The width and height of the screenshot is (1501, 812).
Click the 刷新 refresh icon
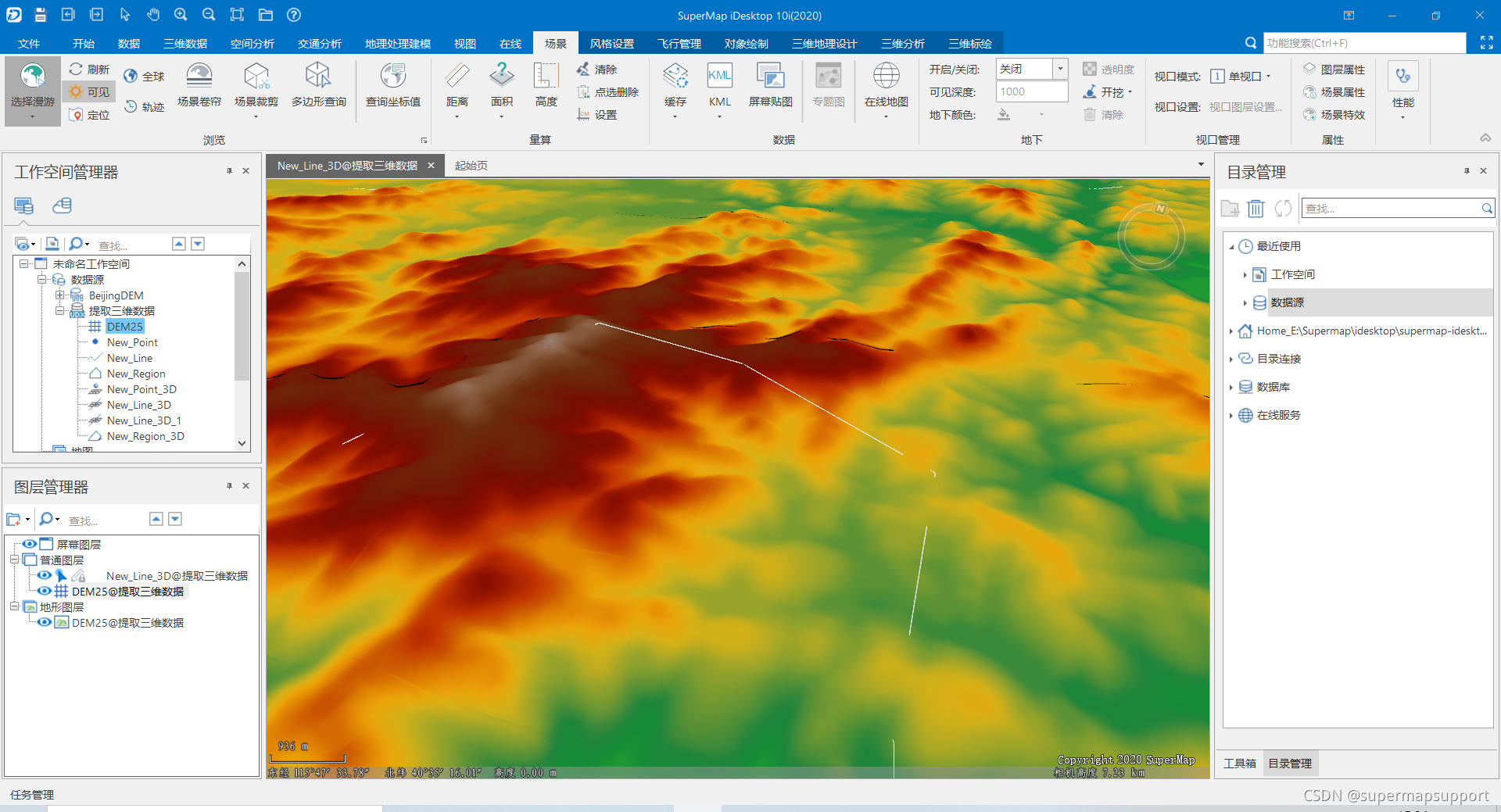pos(76,69)
